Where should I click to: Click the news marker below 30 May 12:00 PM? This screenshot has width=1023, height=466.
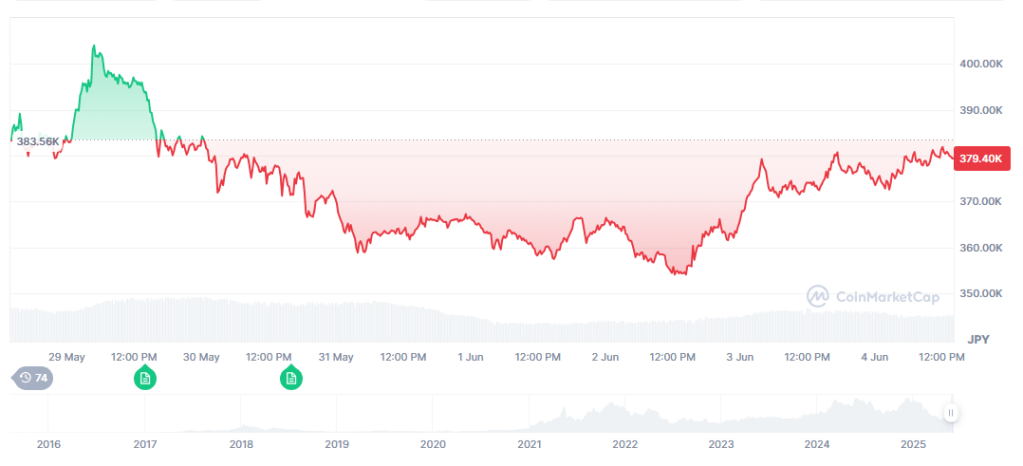(x=290, y=378)
